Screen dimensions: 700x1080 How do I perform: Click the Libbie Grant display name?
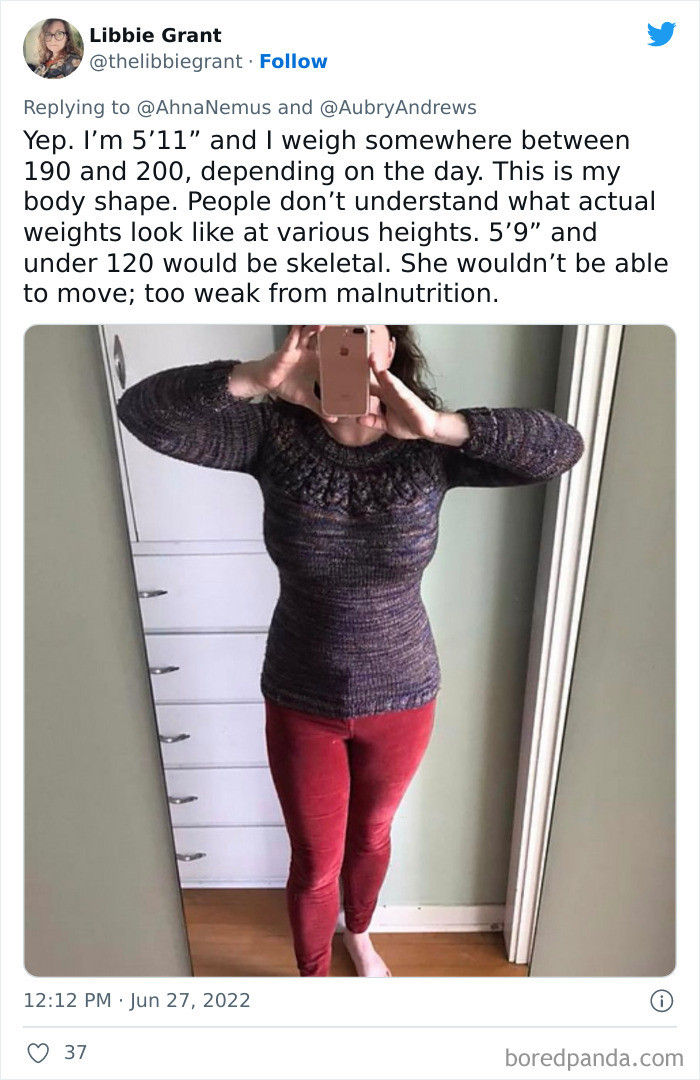click(x=155, y=35)
